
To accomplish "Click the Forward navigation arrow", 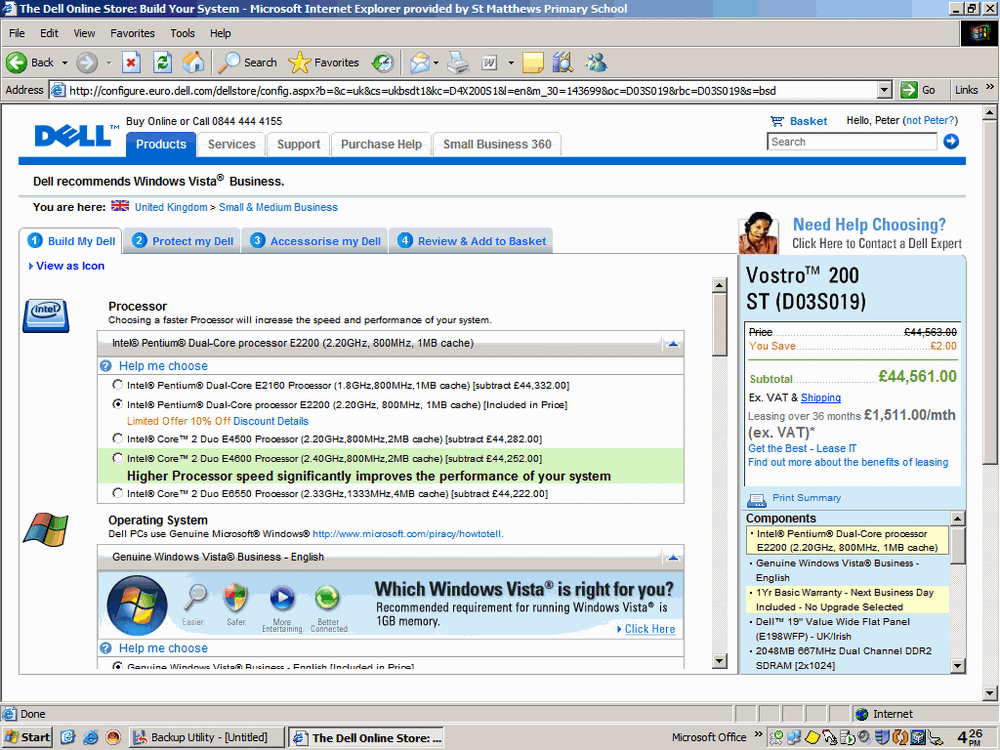I will click(x=87, y=62).
